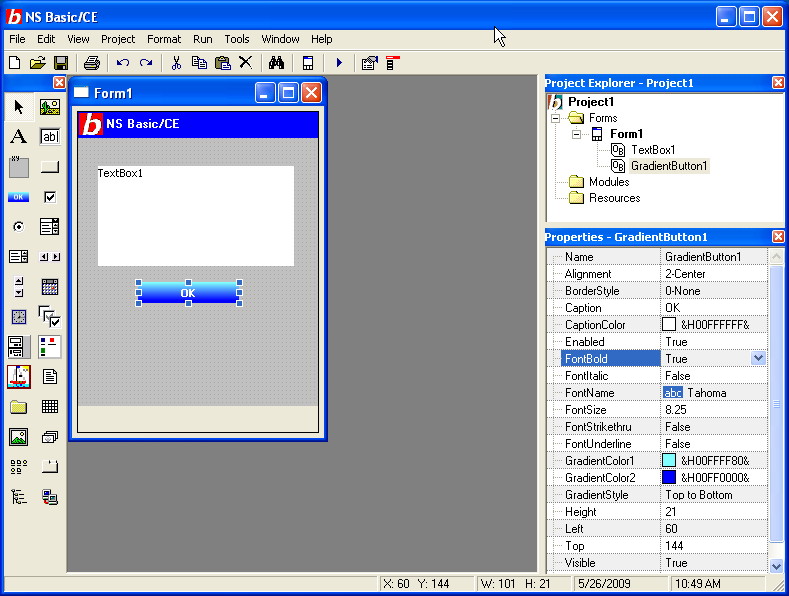
Task: Select the PictureBox tool in toolbox
Action: tap(49, 107)
